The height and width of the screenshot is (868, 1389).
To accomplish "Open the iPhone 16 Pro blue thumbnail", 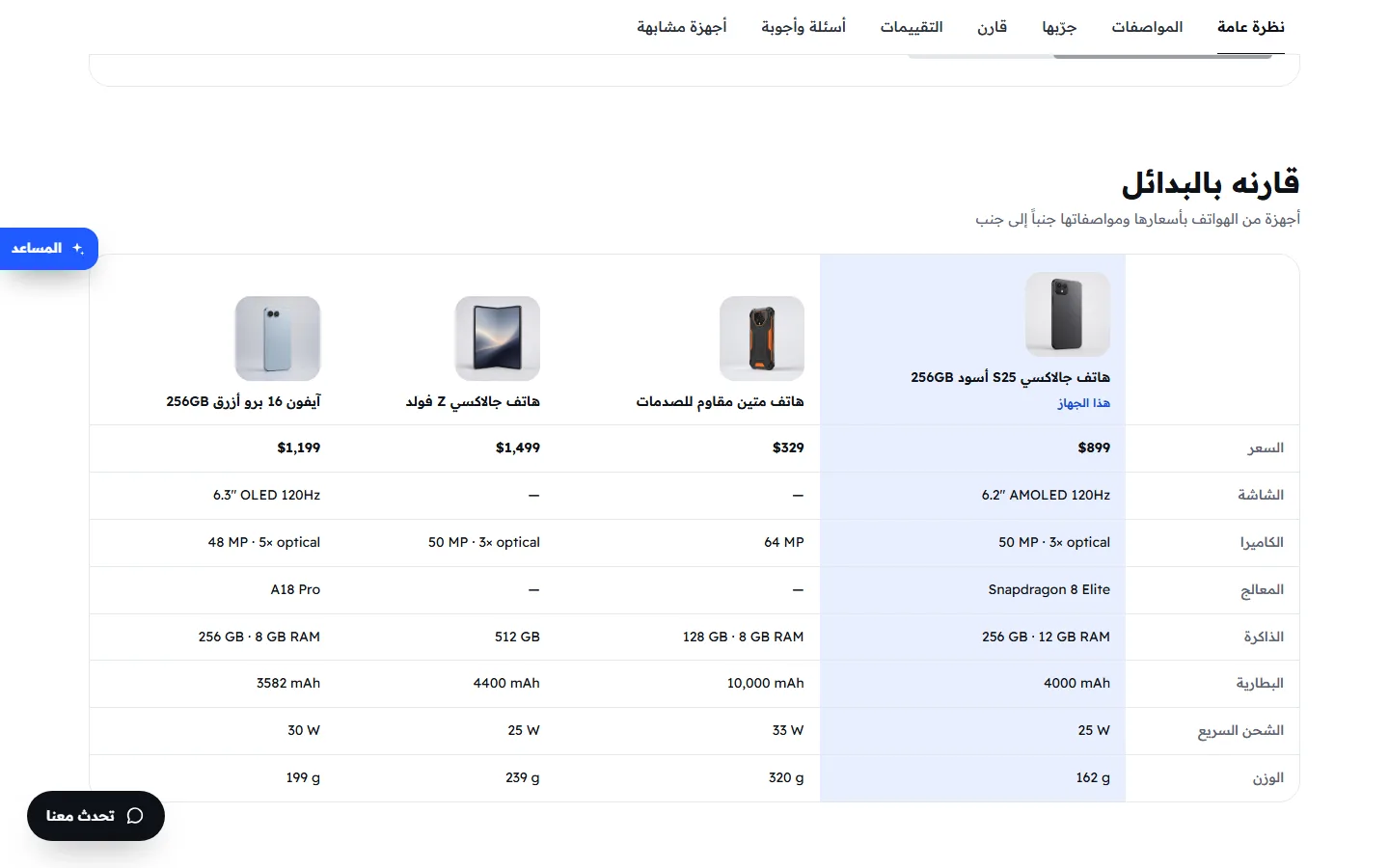I will pos(278,339).
